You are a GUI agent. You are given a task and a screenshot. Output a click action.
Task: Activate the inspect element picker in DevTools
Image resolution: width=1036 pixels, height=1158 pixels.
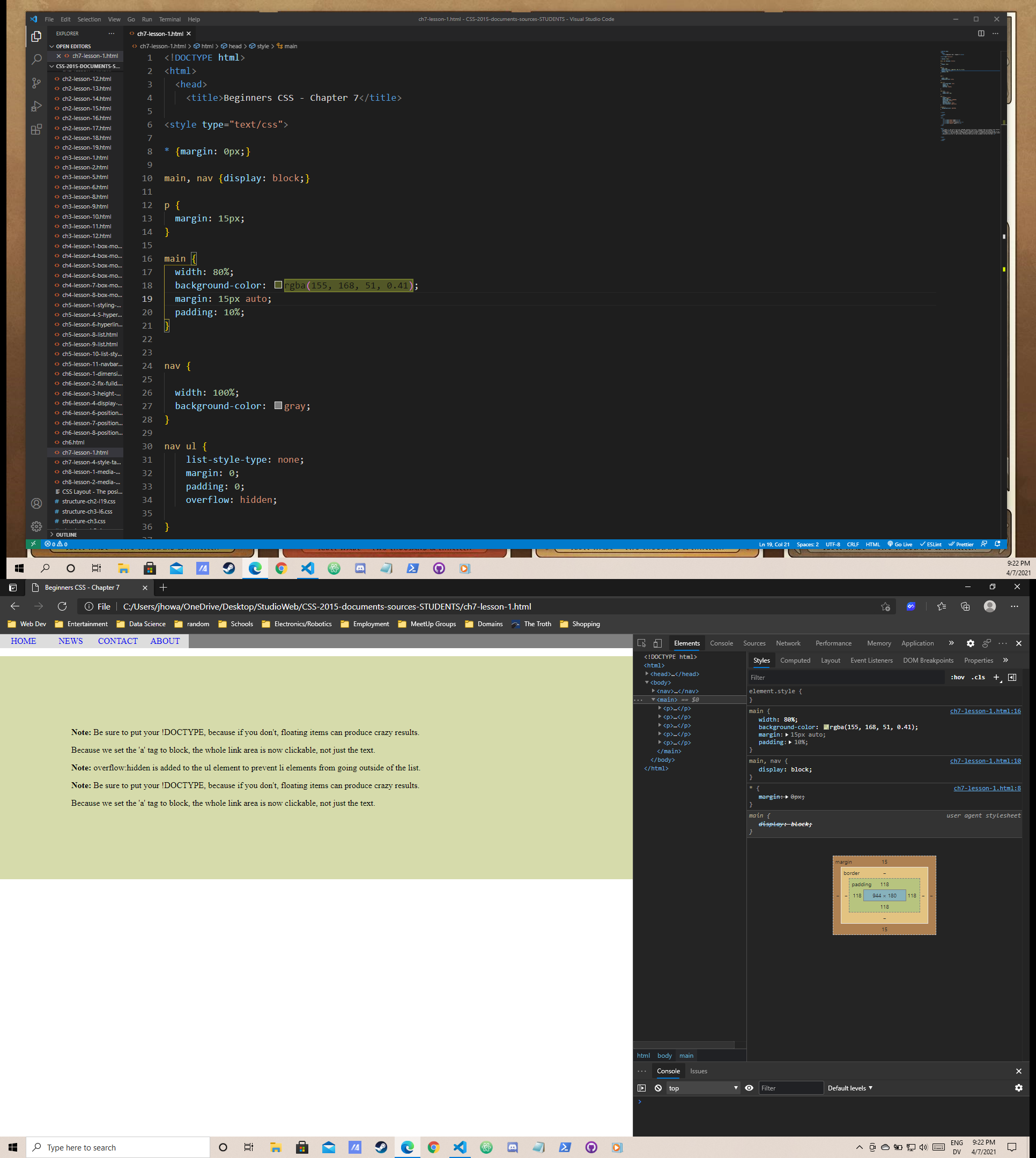pos(641,643)
